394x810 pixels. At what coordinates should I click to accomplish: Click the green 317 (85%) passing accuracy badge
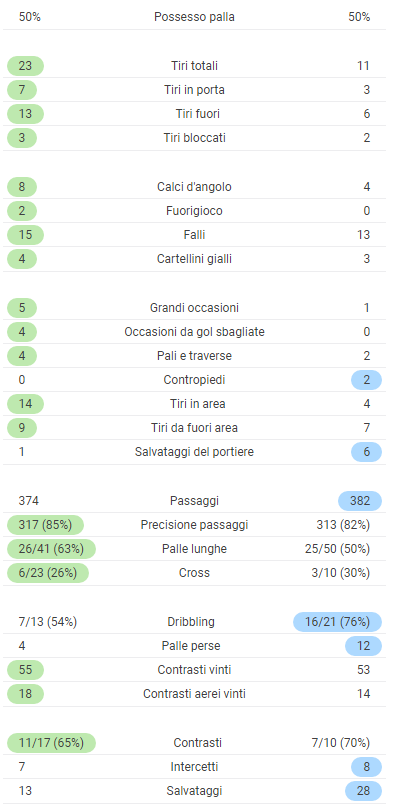pyautogui.click(x=45, y=525)
